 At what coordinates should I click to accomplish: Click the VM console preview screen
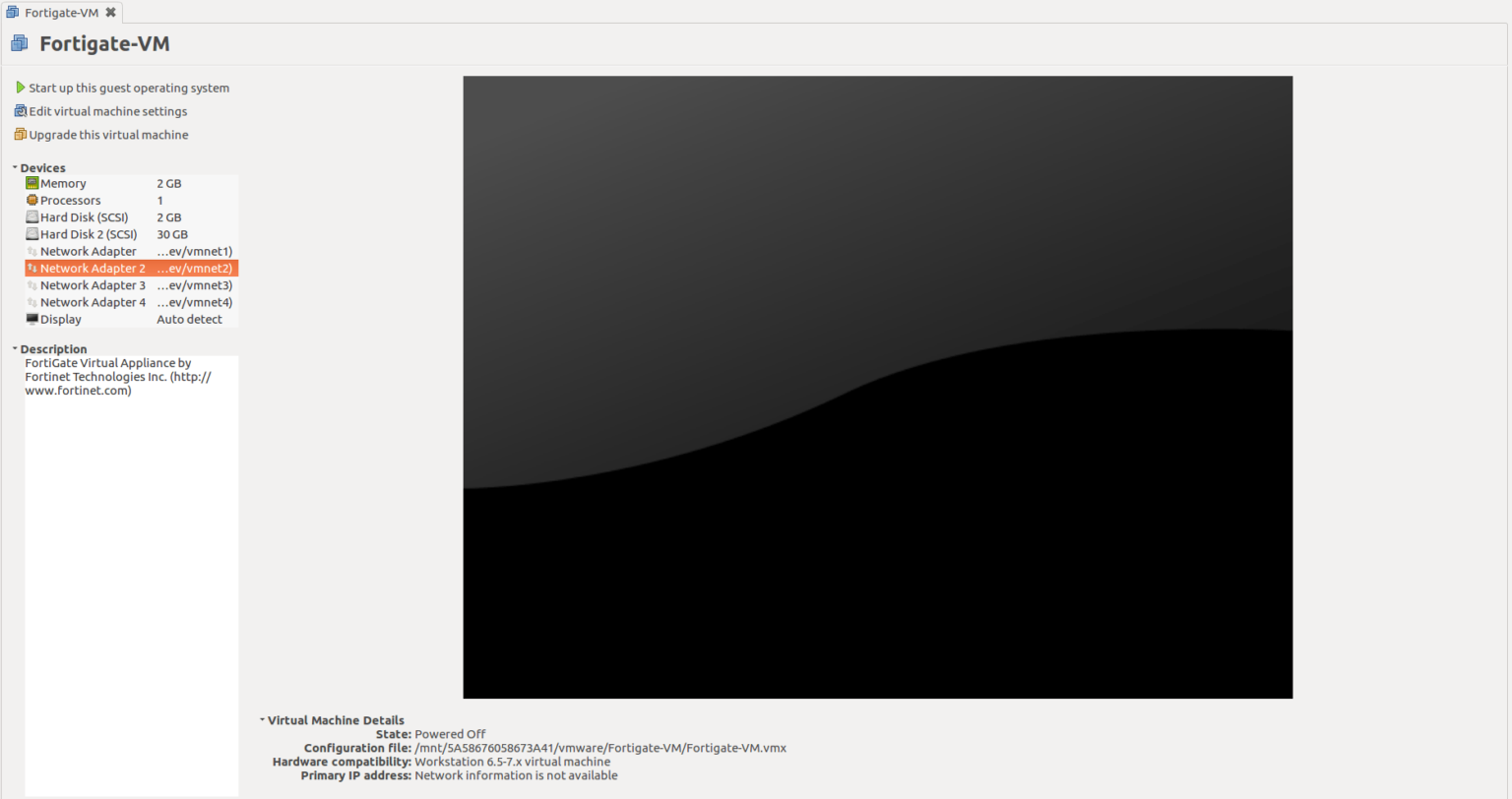coord(877,387)
